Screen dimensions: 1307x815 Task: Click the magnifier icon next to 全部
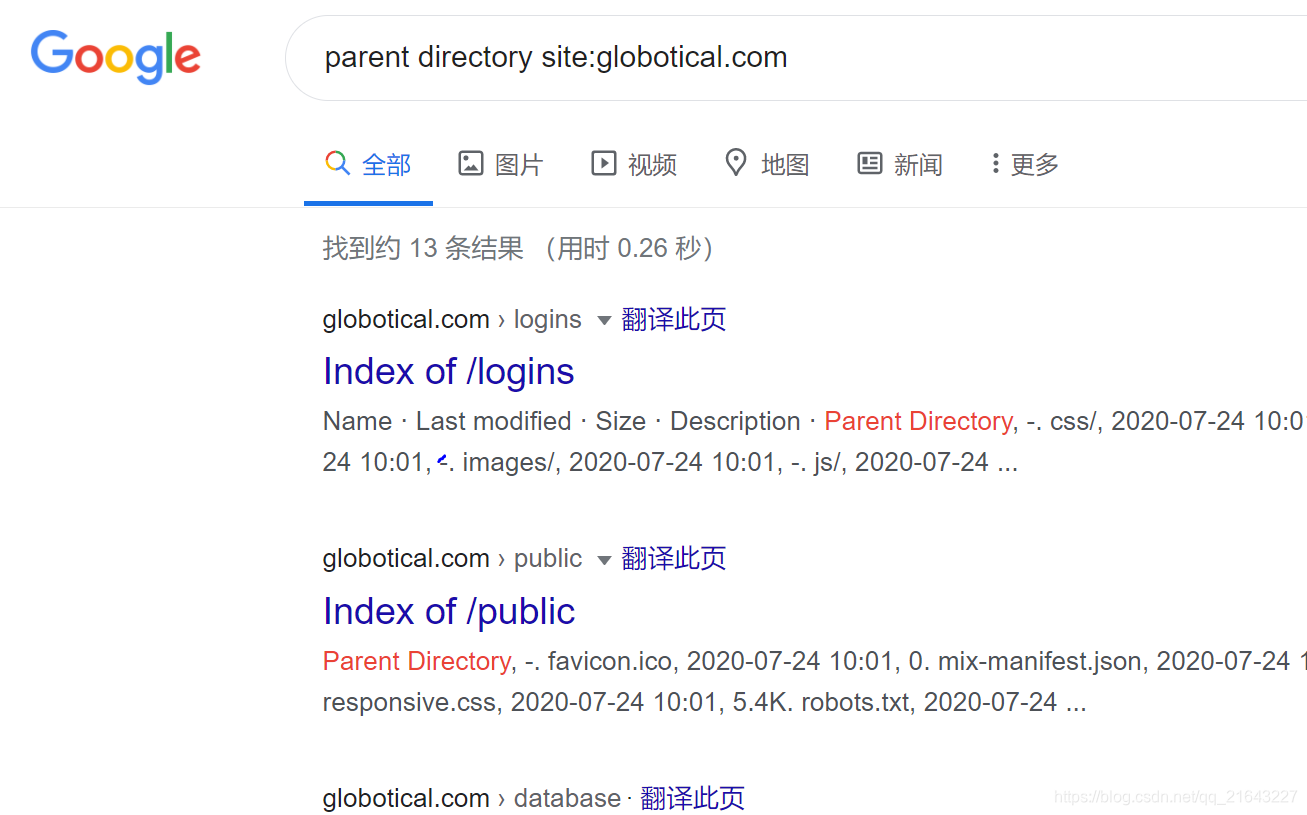click(x=338, y=163)
